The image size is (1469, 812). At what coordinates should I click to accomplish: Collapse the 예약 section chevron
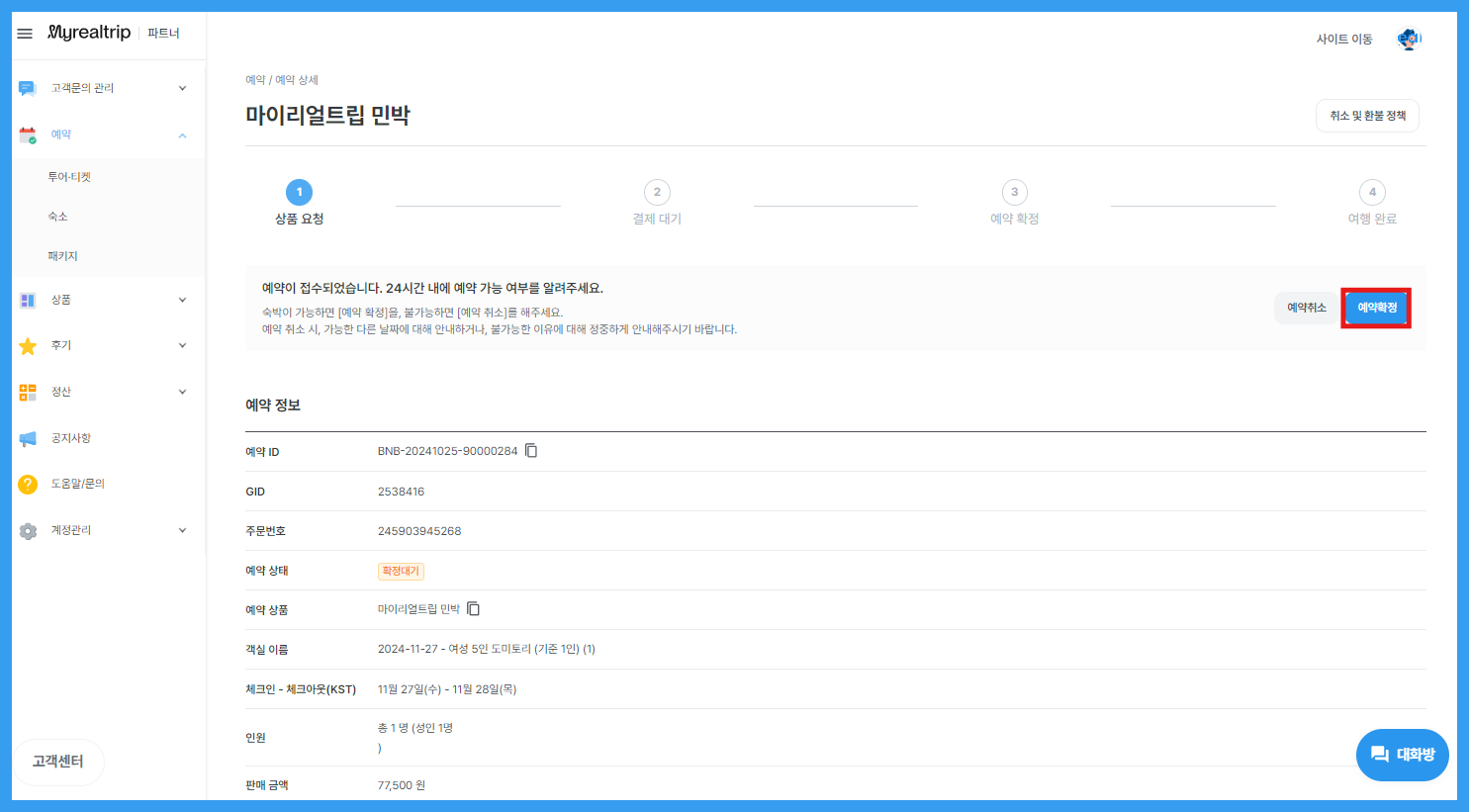(x=181, y=134)
